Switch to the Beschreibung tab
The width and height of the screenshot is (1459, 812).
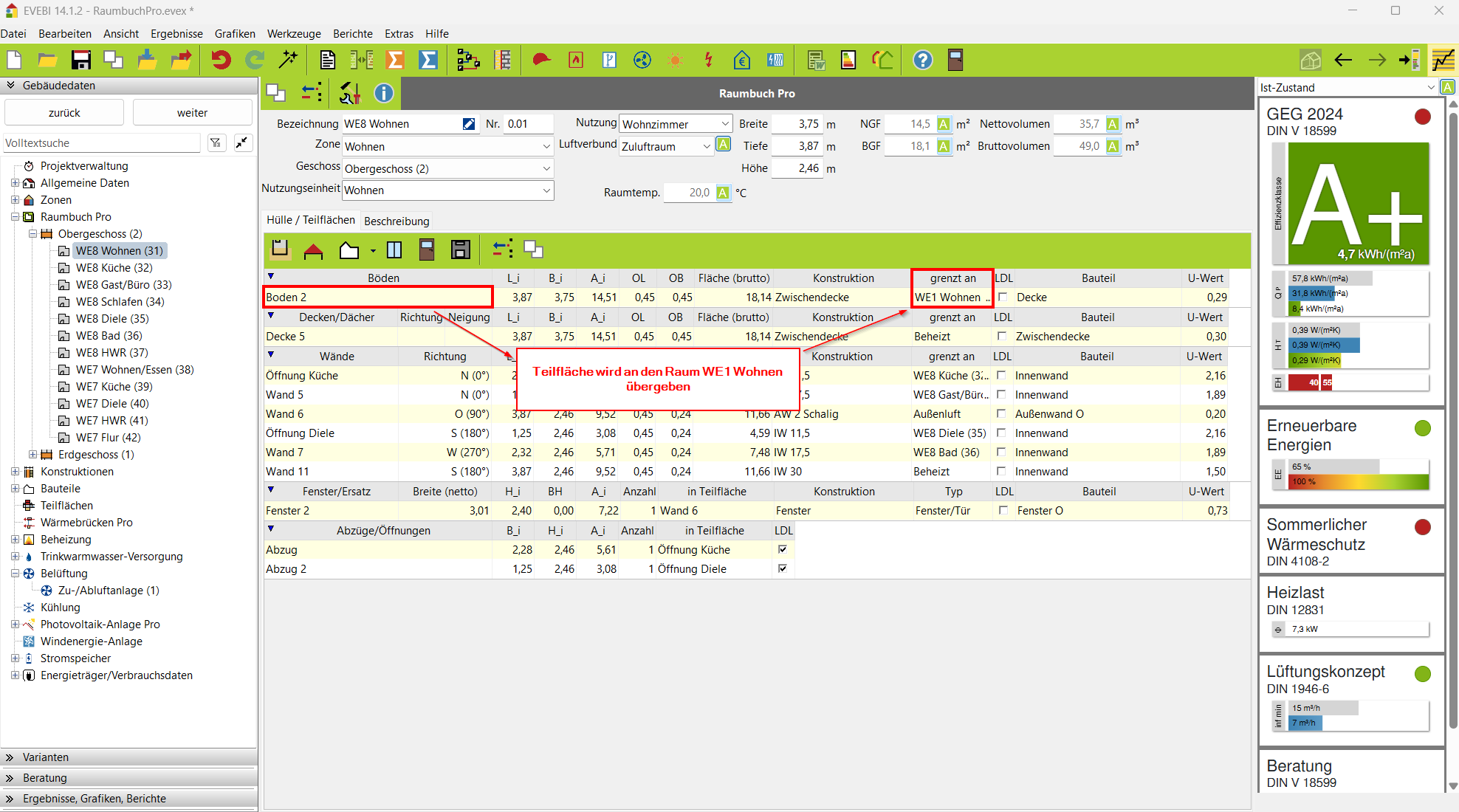pyautogui.click(x=396, y=221)
